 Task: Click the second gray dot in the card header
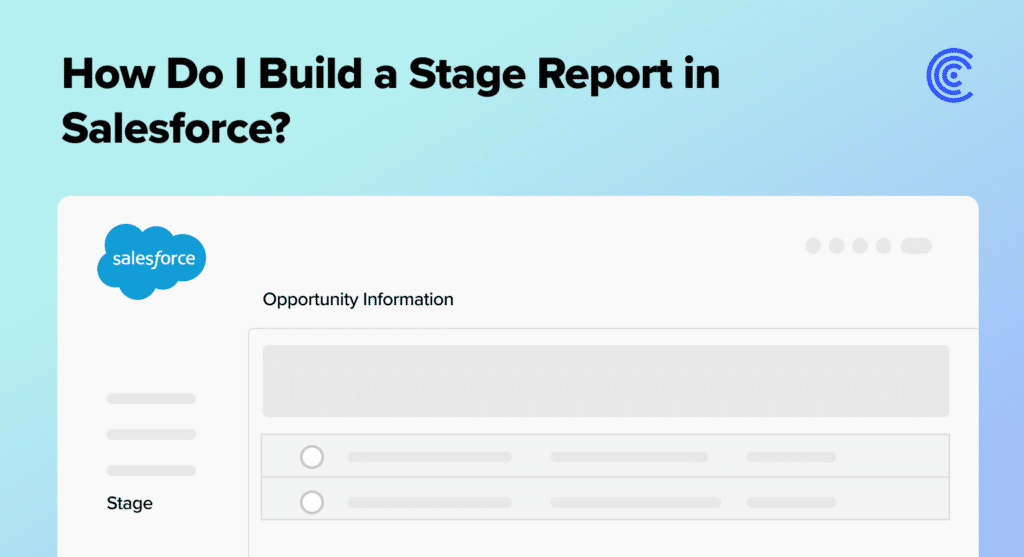coord(837,246)
